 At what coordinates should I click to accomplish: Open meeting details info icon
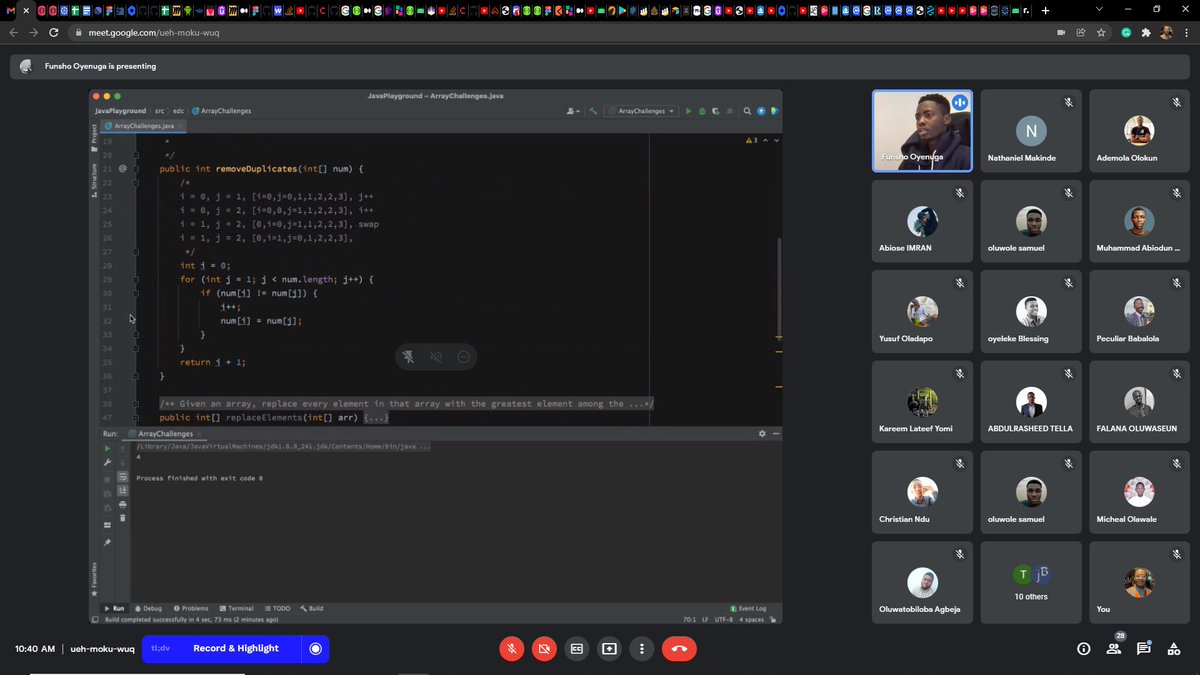pyautogui.click(x=1083, y=648)
